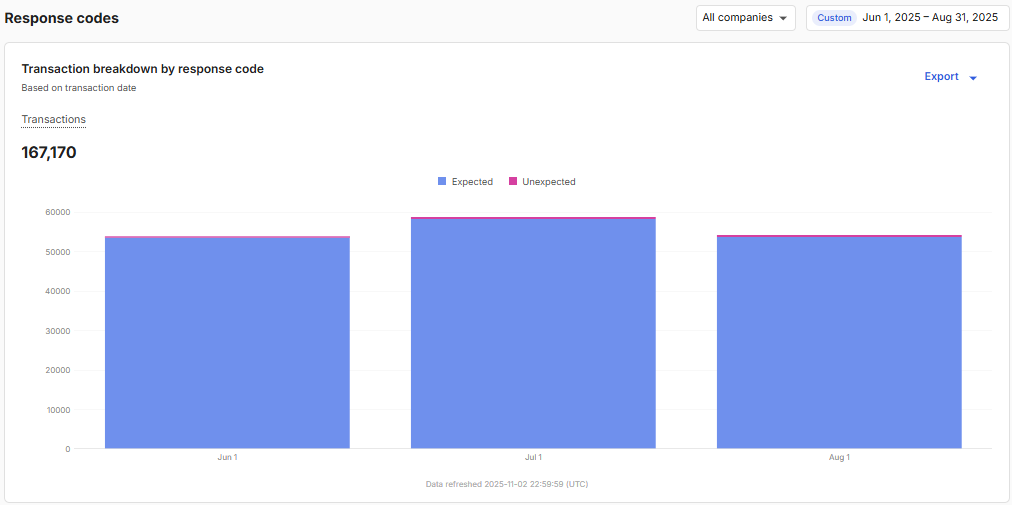
Task: Click the Response codes page heading
Action: coord(62,18)
